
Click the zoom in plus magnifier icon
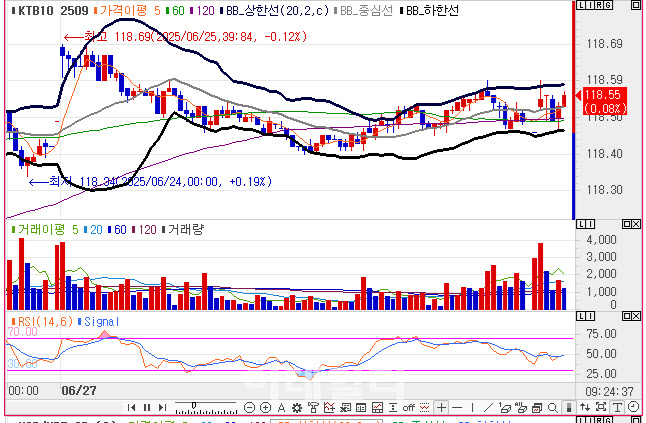(265, 407)
